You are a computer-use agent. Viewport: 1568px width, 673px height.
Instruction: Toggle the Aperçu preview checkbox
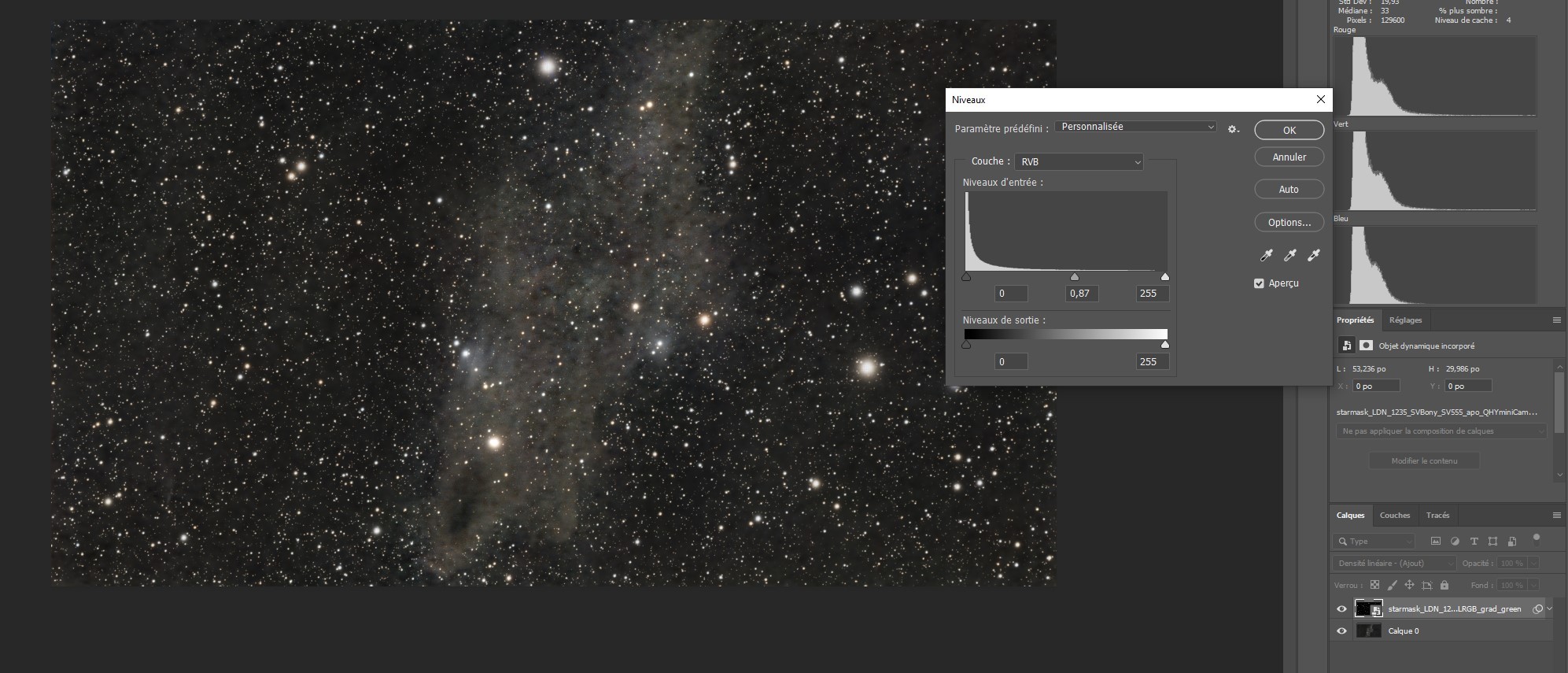(x=1259, y=283)
